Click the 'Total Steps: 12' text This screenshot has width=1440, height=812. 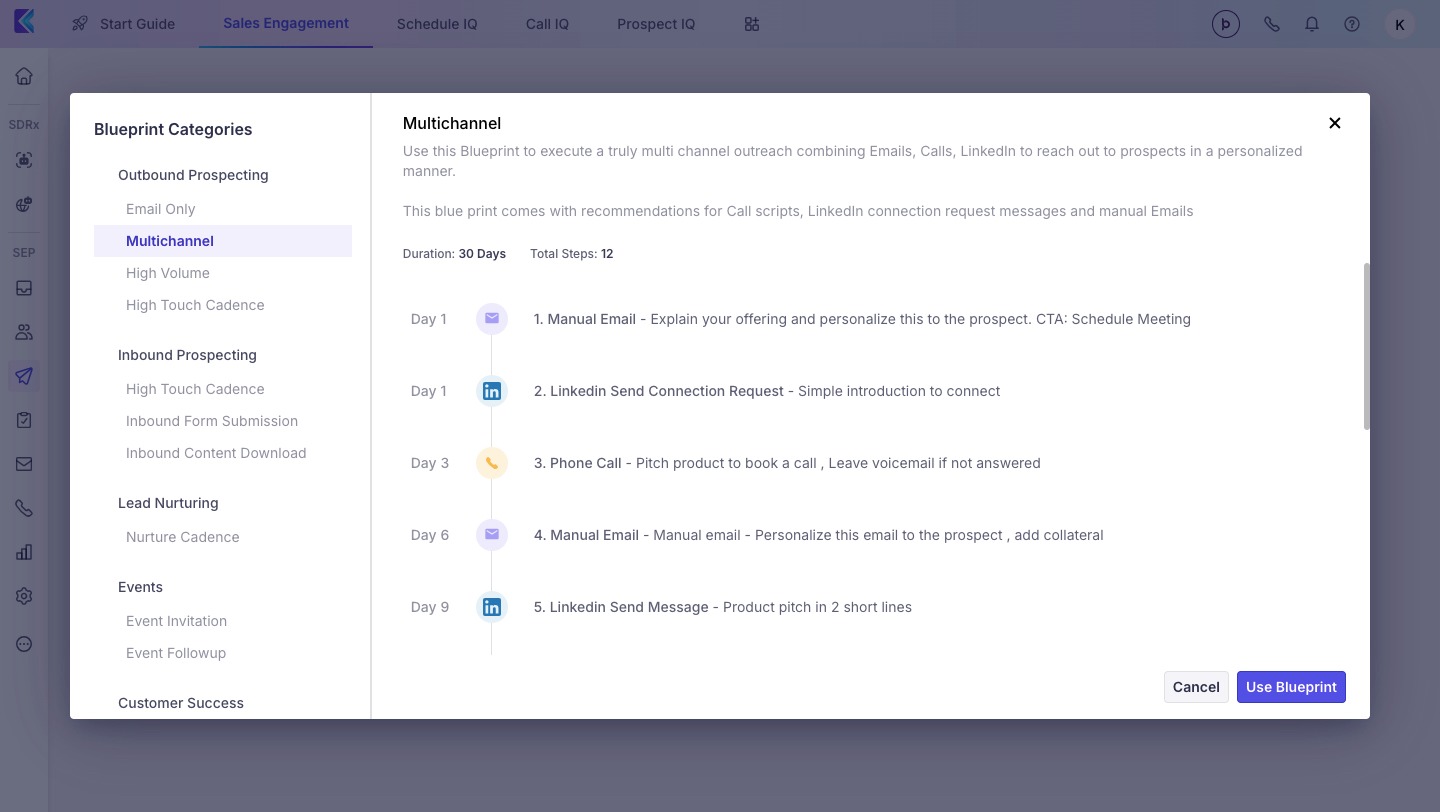tap(572, 254)
